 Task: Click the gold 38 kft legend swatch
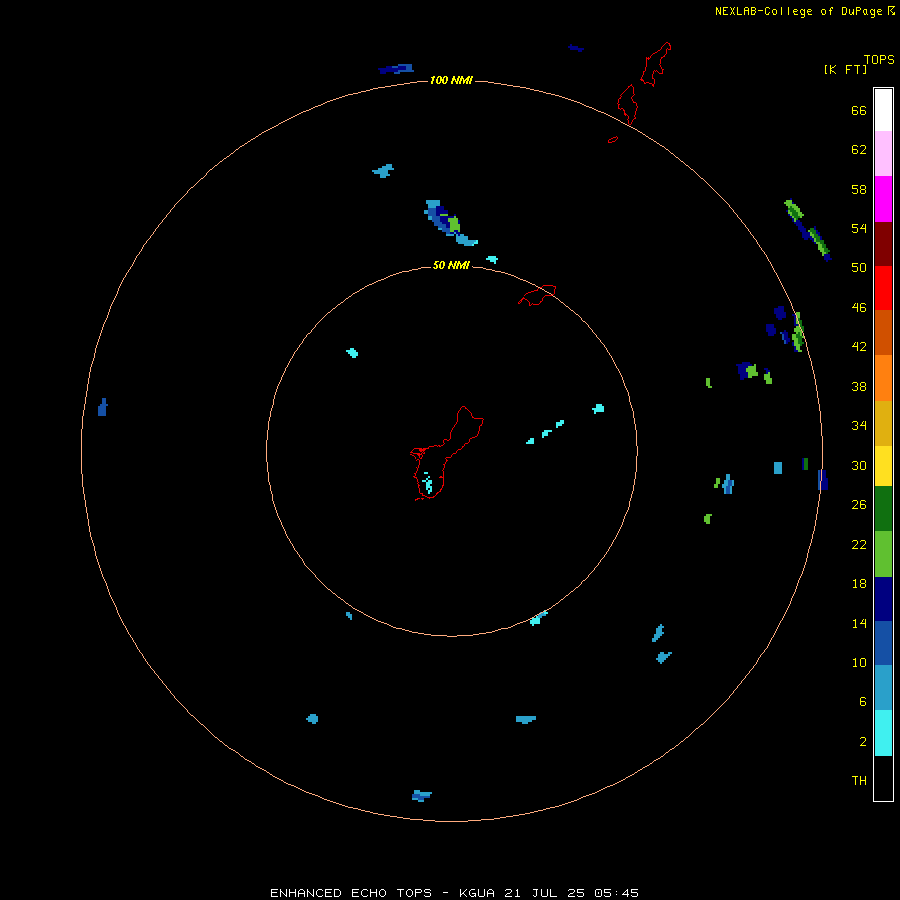click(883, 423)
